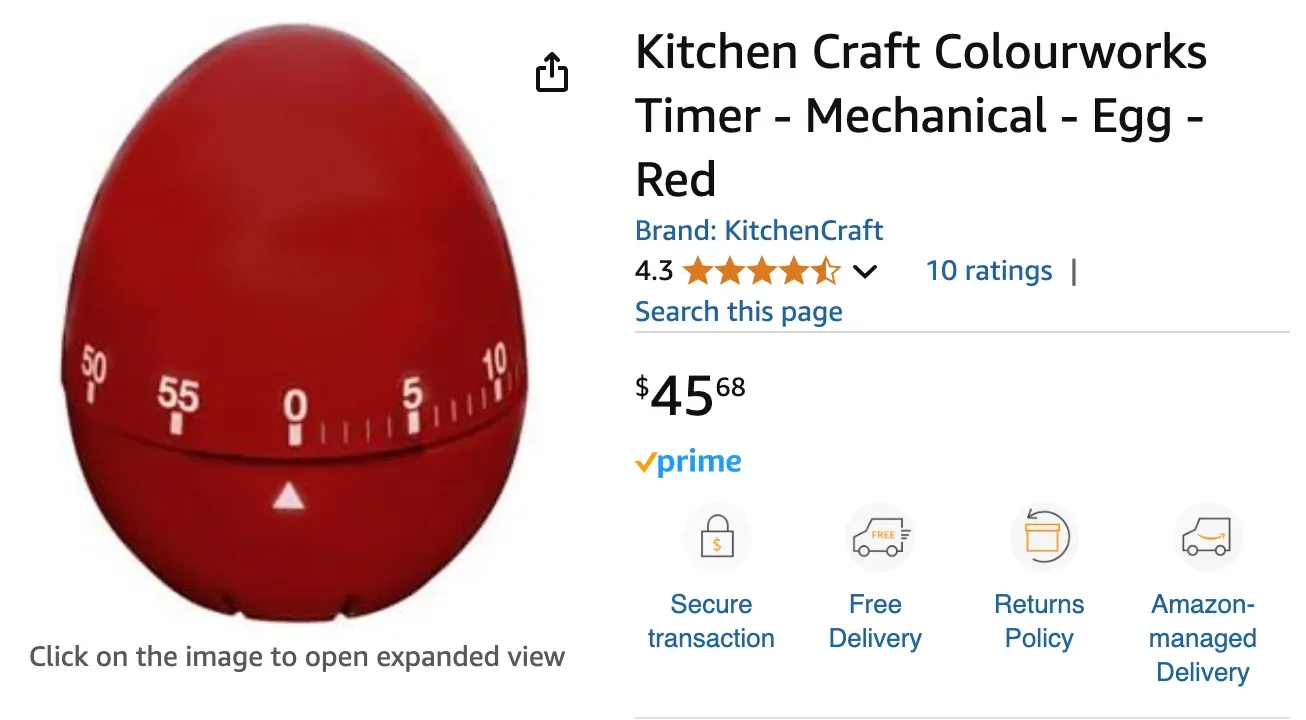Viewport: 1306px width, 720px height.
Task: Open the 10 ratings link
Action: pos(988,271)
